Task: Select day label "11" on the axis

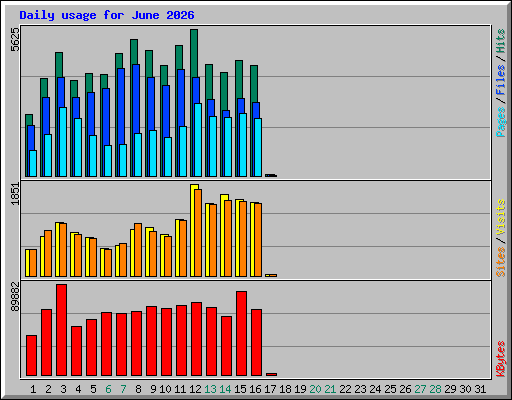Action: click(180, 389)
